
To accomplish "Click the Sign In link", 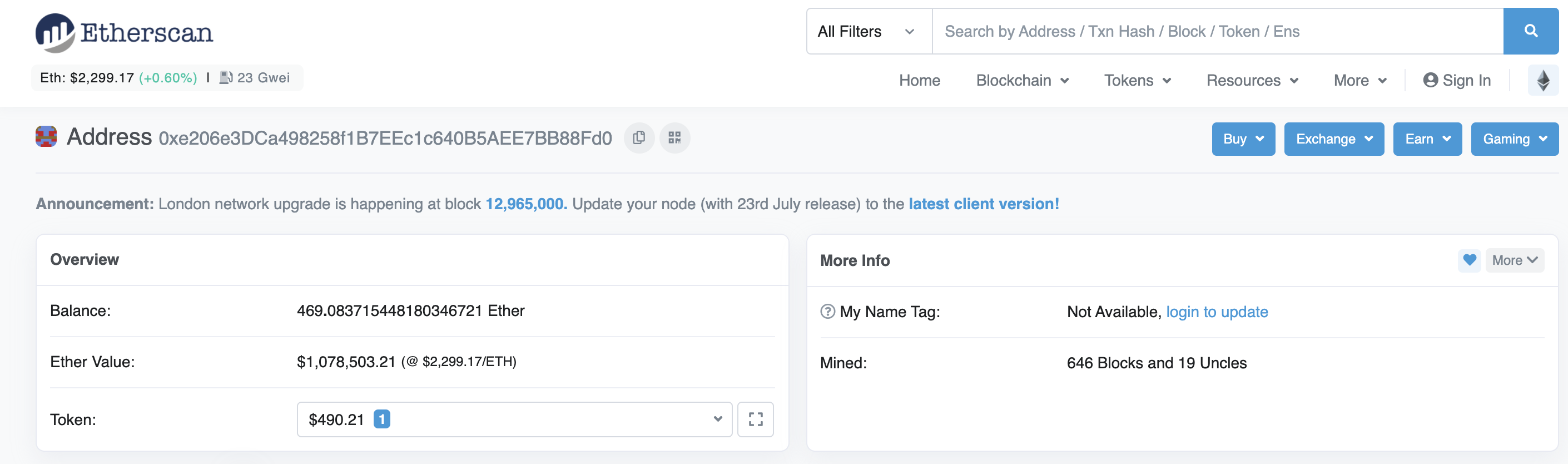I will (1457, 80).
